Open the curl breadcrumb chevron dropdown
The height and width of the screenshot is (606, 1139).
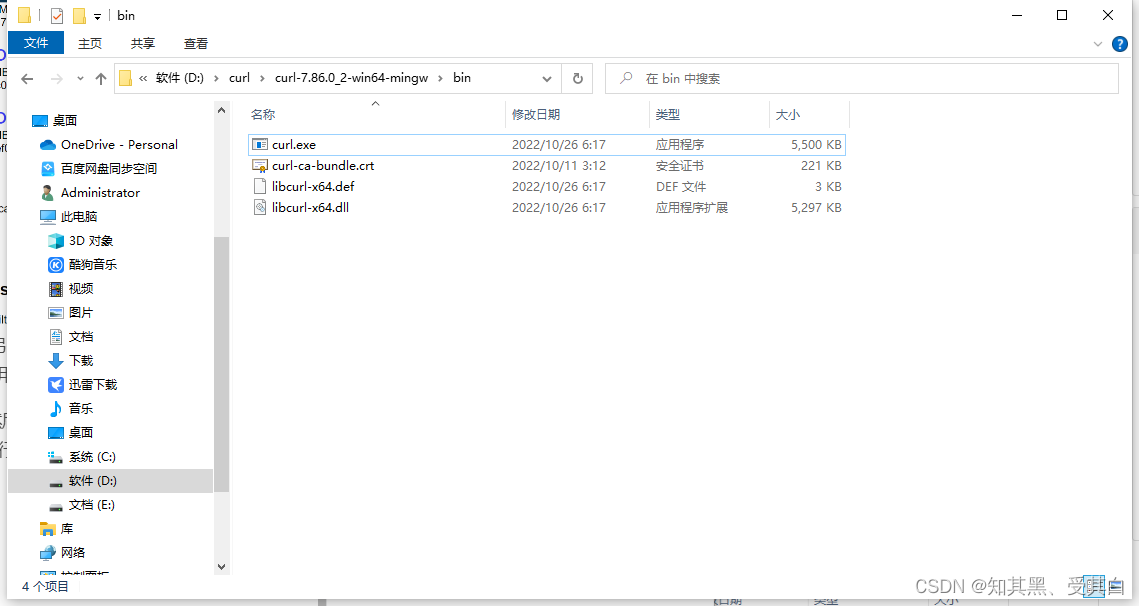(x=261, y=77)
